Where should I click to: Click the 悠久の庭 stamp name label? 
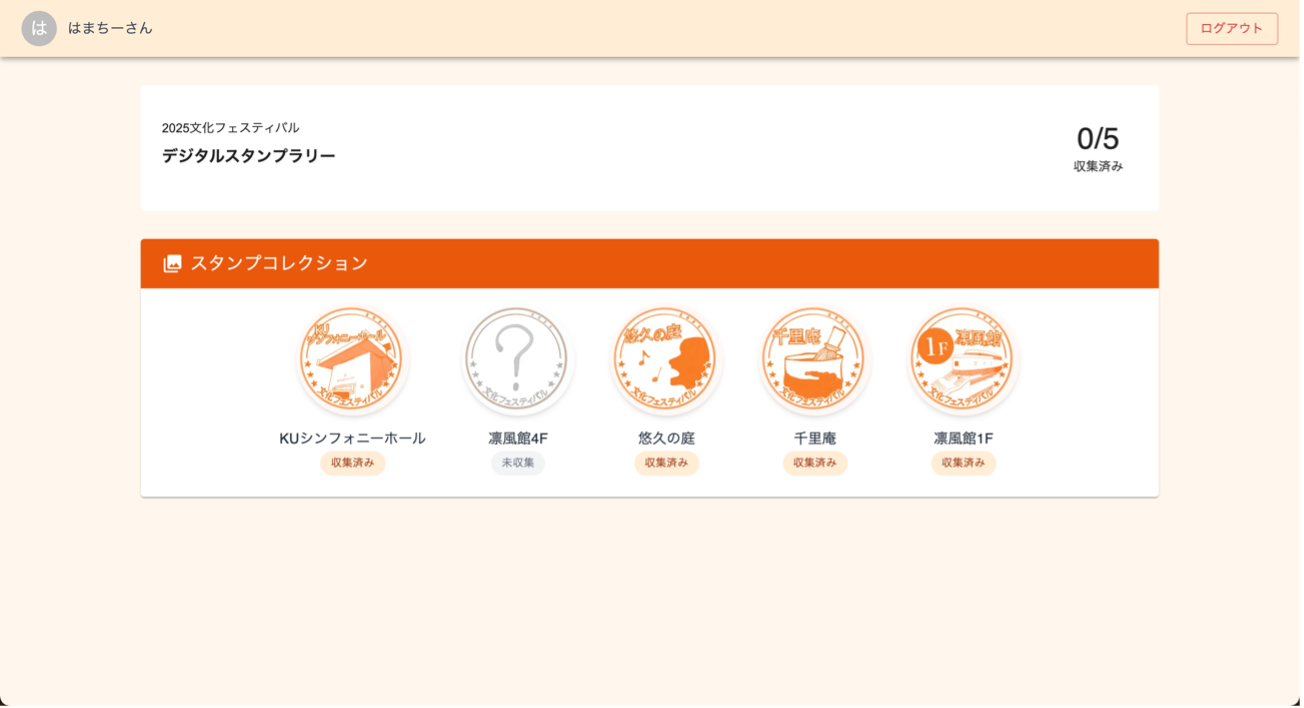[x=665, y=437]
